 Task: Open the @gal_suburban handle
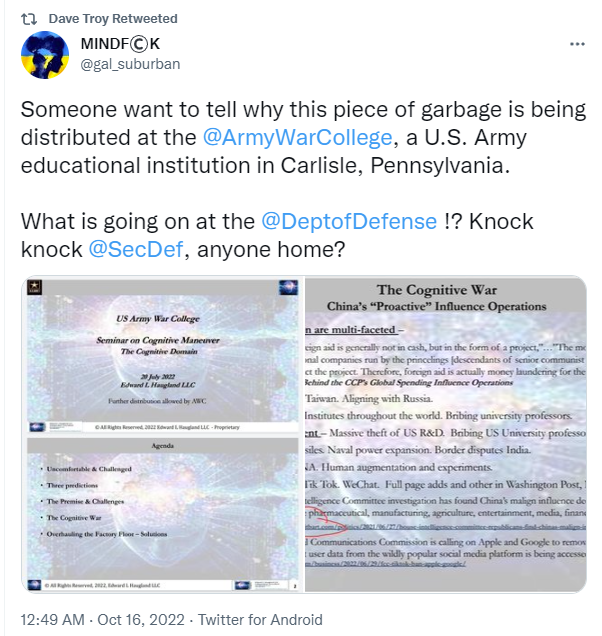tap(130, 64)
